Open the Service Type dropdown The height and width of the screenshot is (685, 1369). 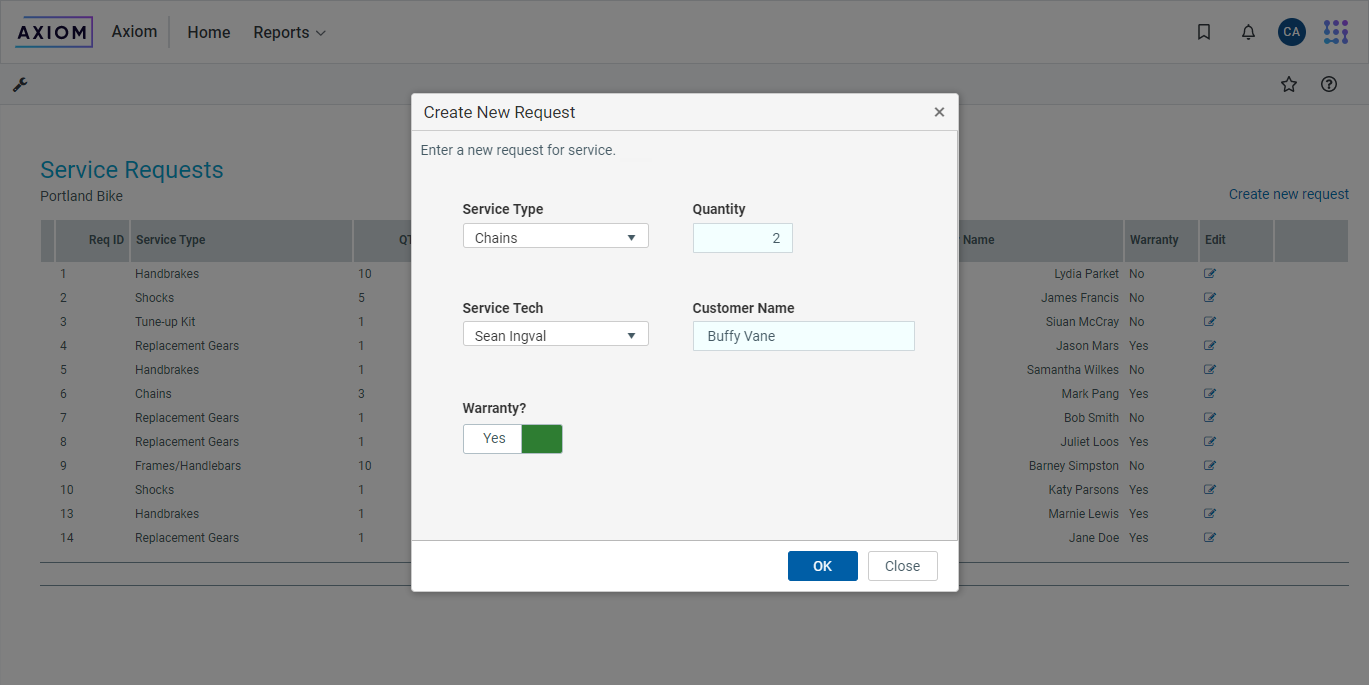coord(555,237)
